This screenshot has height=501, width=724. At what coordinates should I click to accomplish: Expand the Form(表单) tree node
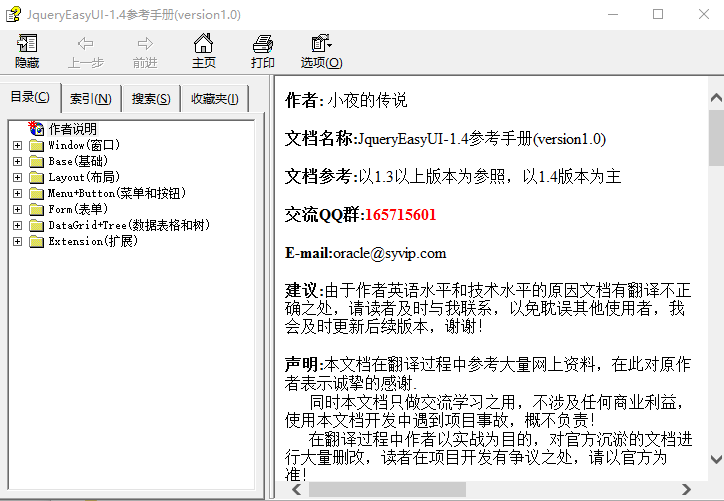(17, 209)
